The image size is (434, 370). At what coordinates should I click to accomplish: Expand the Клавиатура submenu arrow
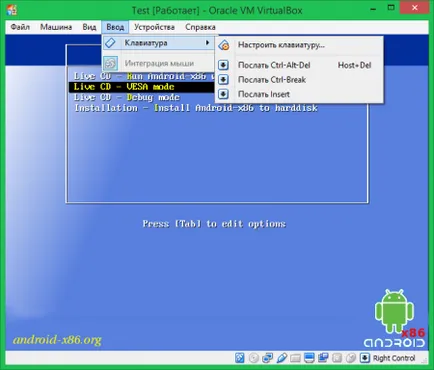point(207,43)
